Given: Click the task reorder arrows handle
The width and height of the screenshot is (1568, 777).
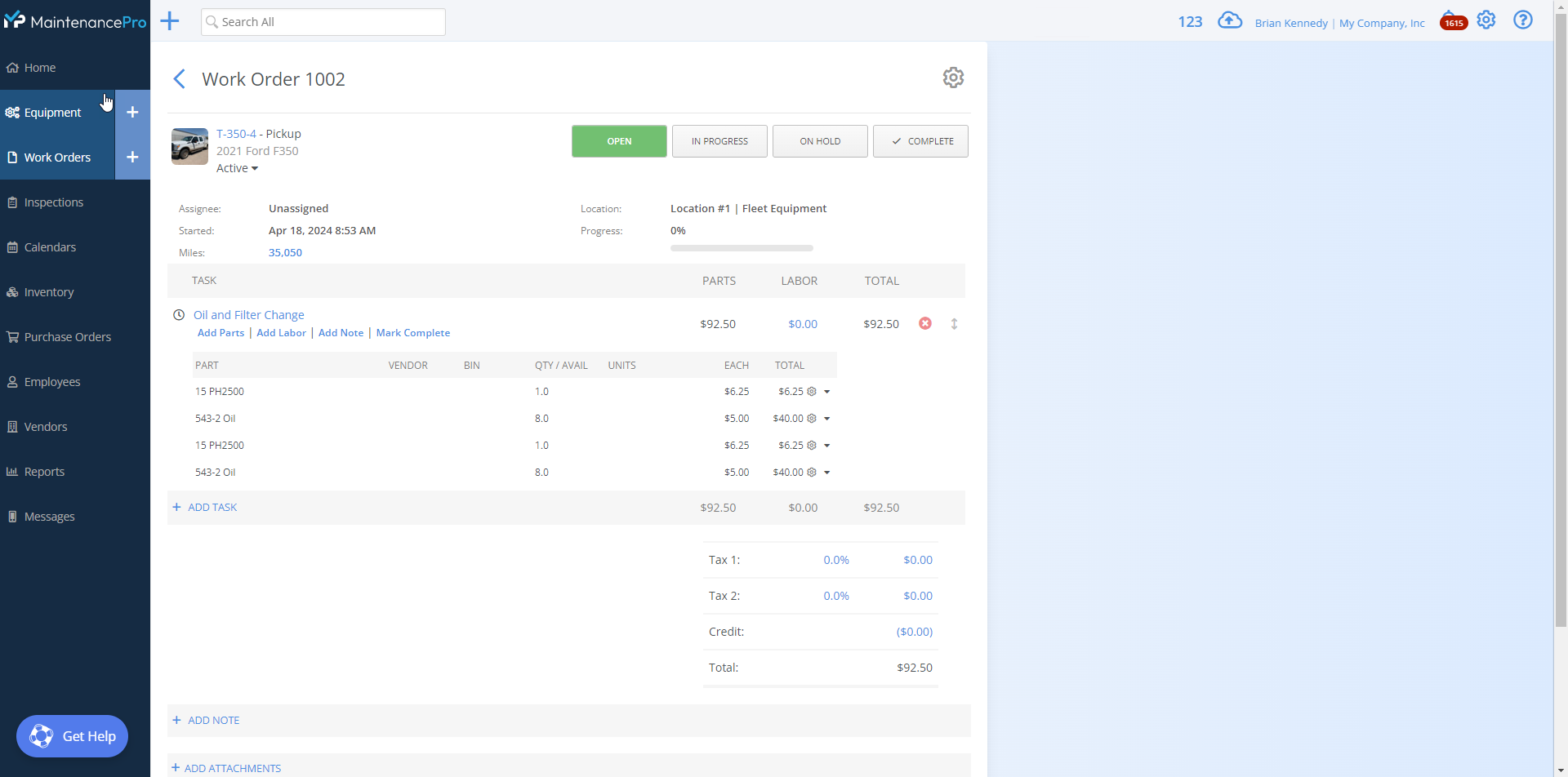Looking at the screenshot, I should [954, 324].
